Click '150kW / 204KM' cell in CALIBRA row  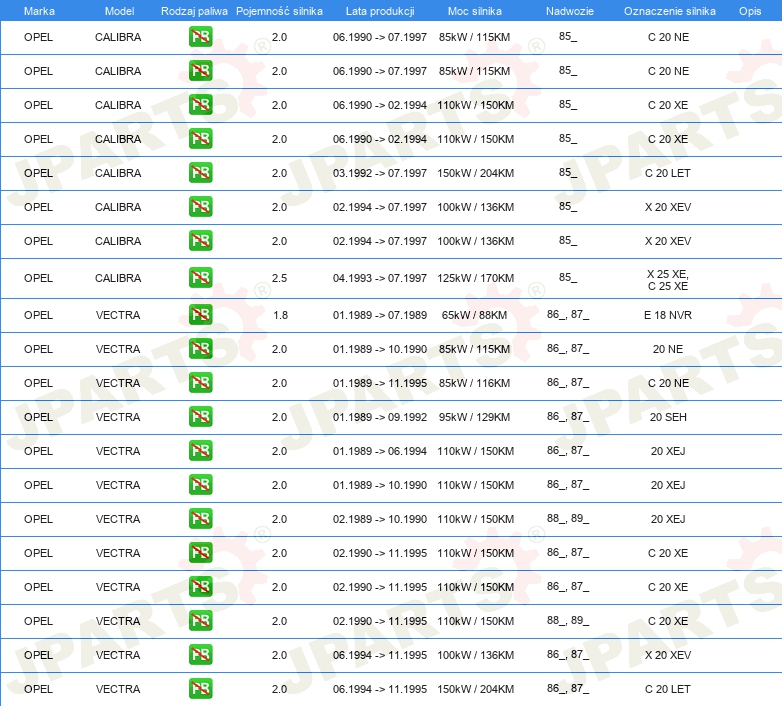475,173
